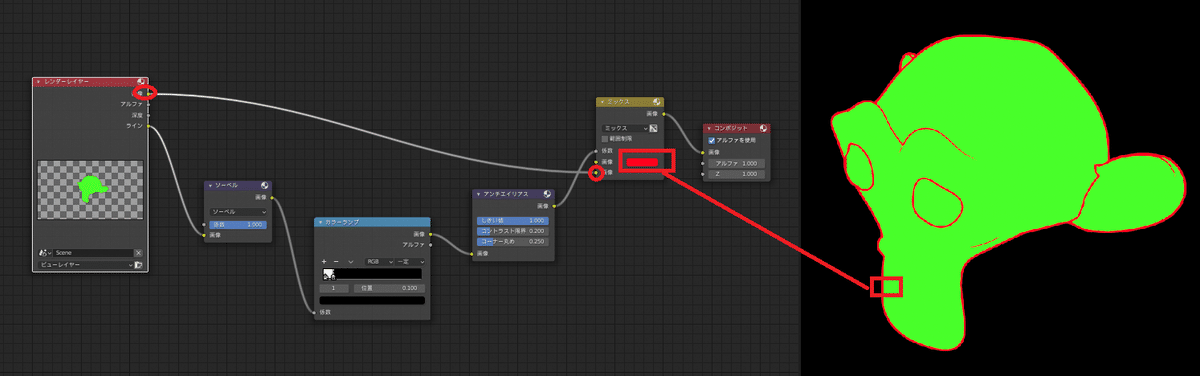1200x376 pixels.
Task: Clear the Scene selection with X button
Action: pyautogui.click(x=139, y=252)
